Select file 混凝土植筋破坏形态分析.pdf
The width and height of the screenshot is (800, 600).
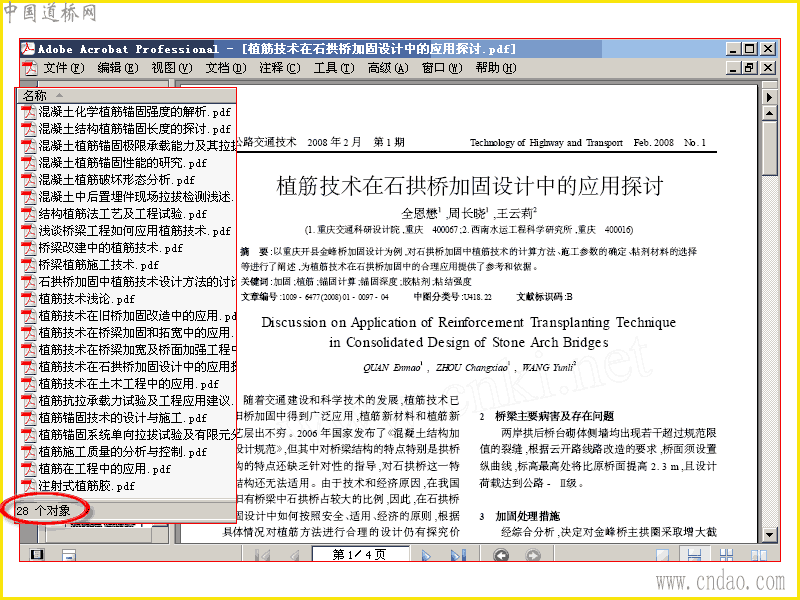coord(117,180)
